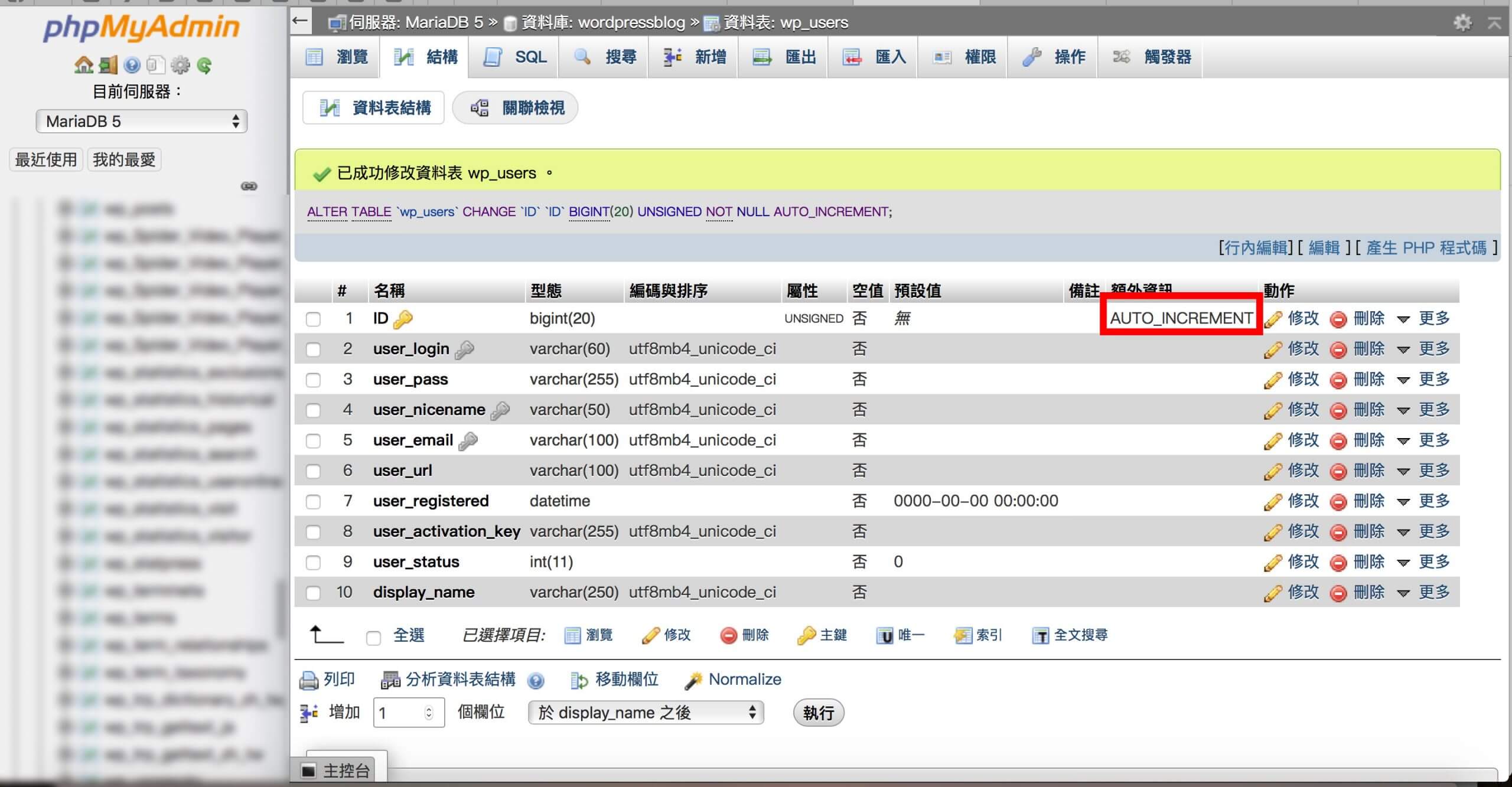The width and height of the screenshot is (1512, 787).
Task: Check the user_nicename column checkbox
Action: click(313, 410)
